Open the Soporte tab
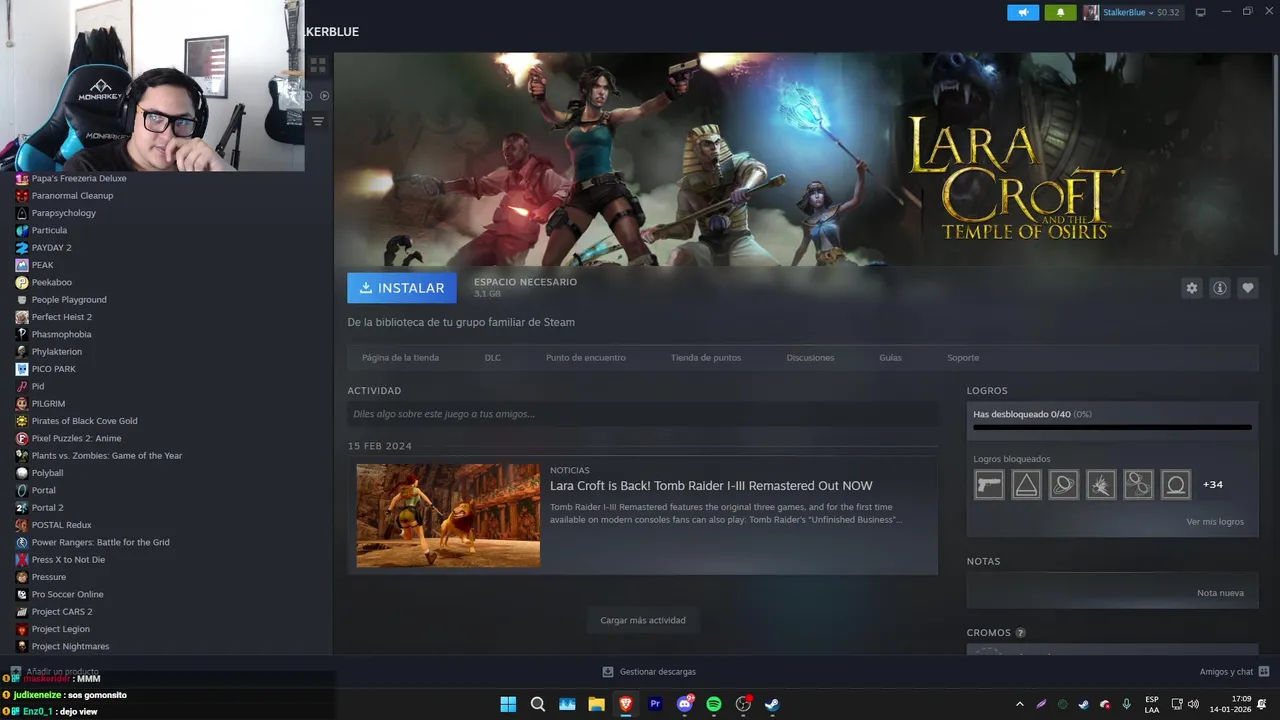1280x720 pixels. 963,358
